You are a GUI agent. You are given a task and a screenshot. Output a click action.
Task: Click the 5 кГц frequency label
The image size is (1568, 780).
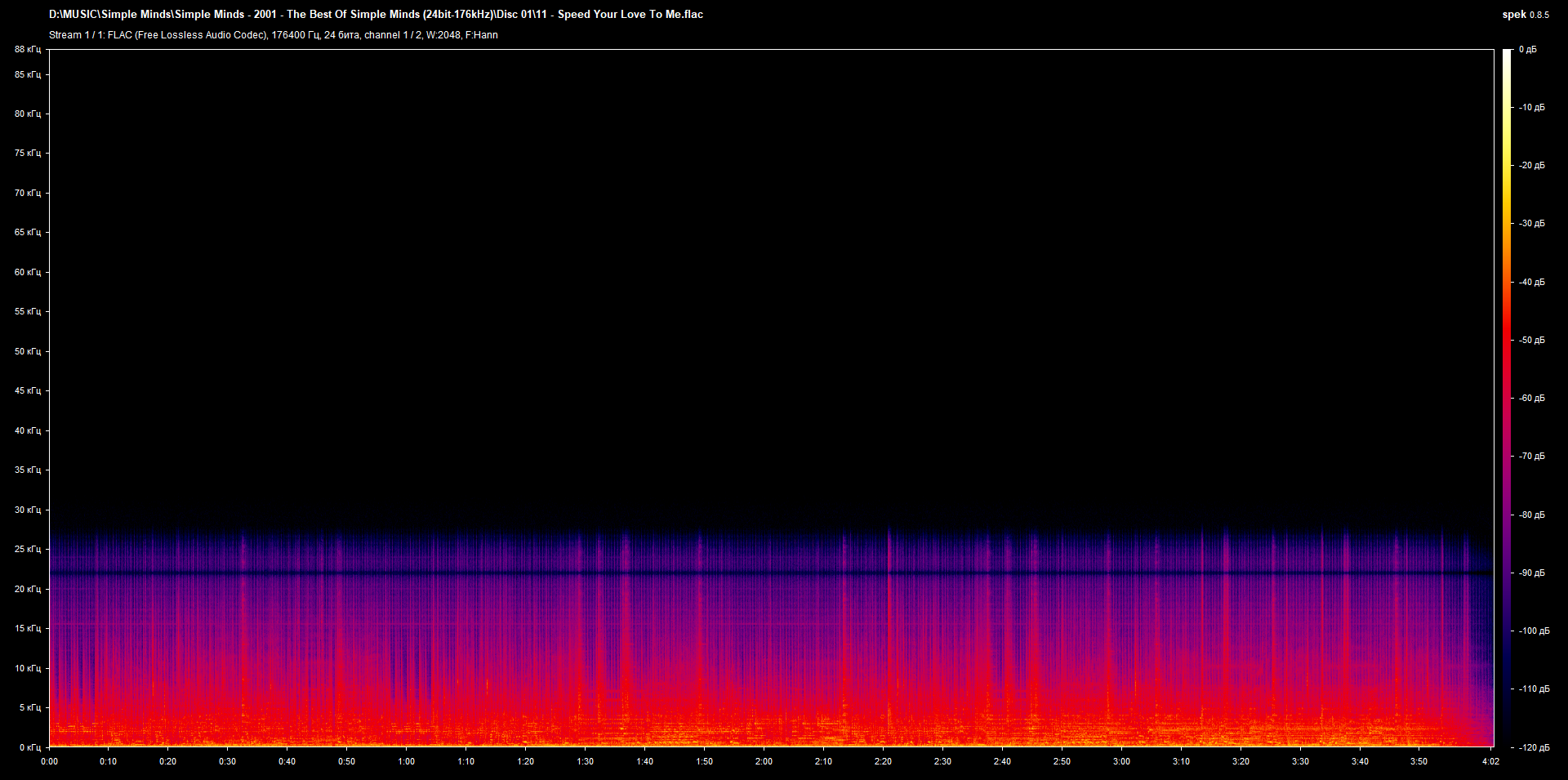pyautogui.click(x=30, y=707)
